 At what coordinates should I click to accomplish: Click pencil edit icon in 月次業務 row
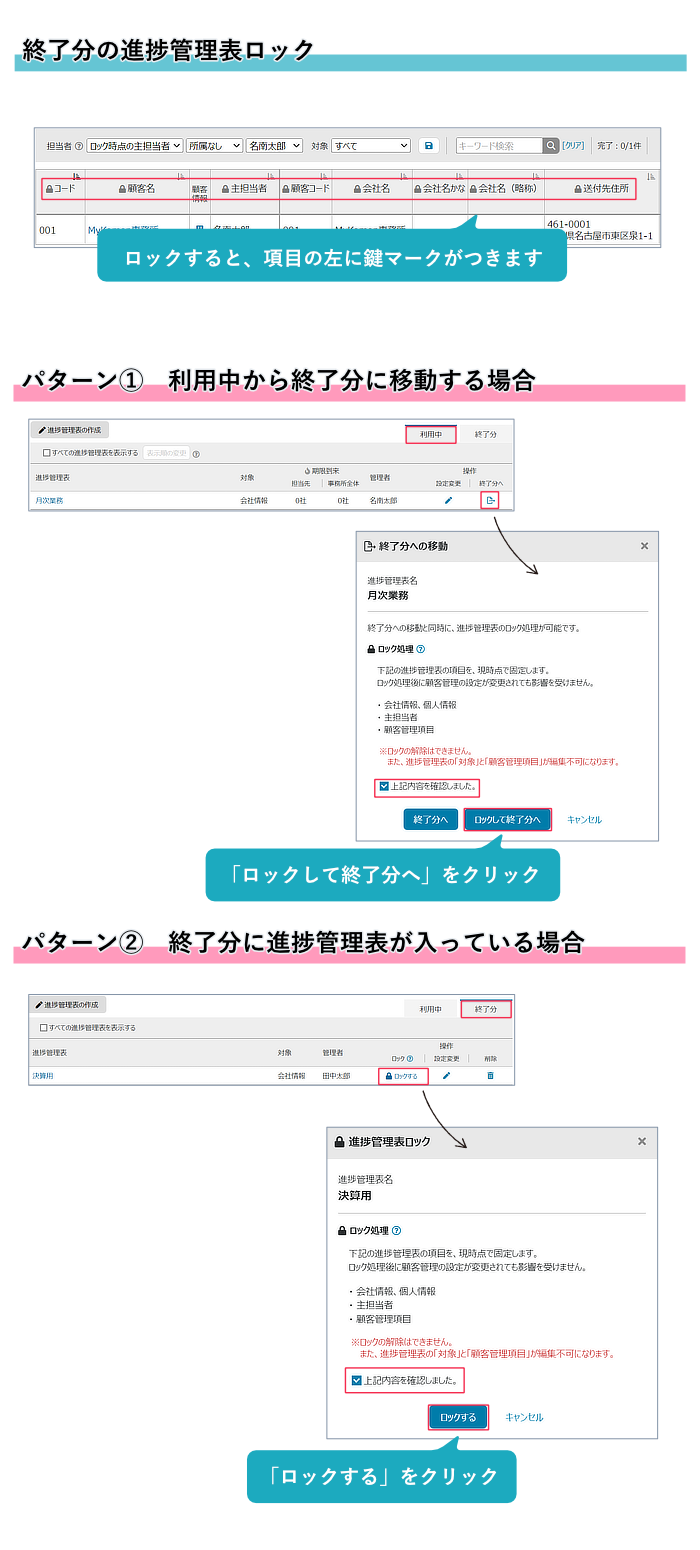[x=448, y=500]
